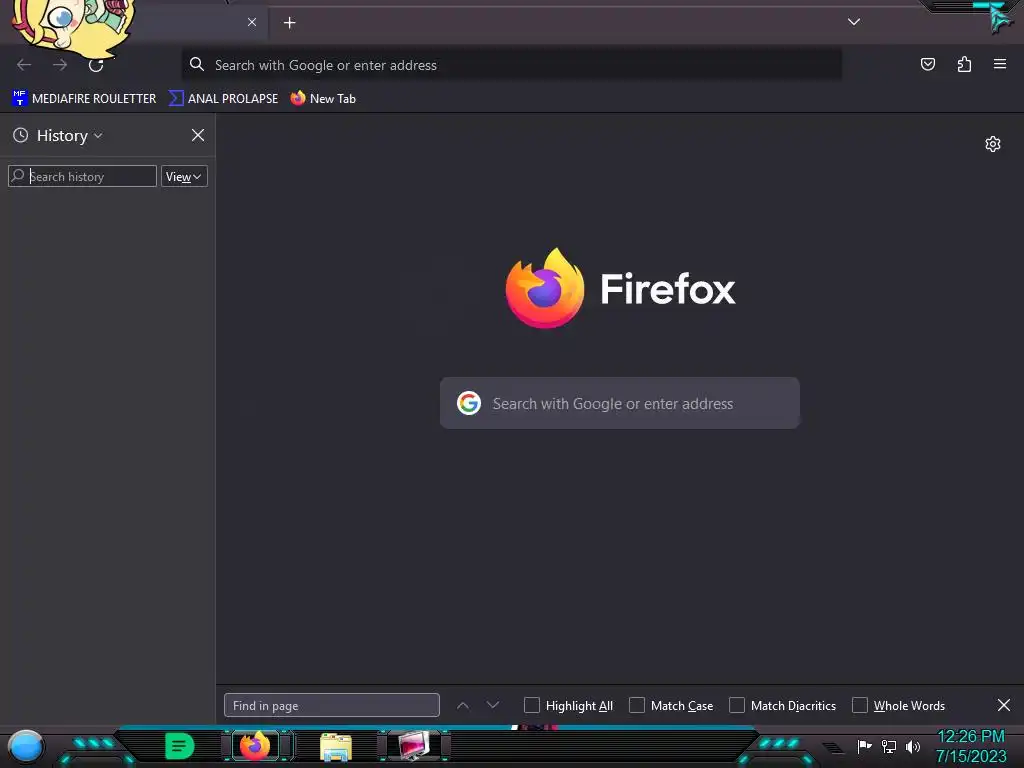
Task: Close the current browser tab
Action: click(x=252, y=22)
